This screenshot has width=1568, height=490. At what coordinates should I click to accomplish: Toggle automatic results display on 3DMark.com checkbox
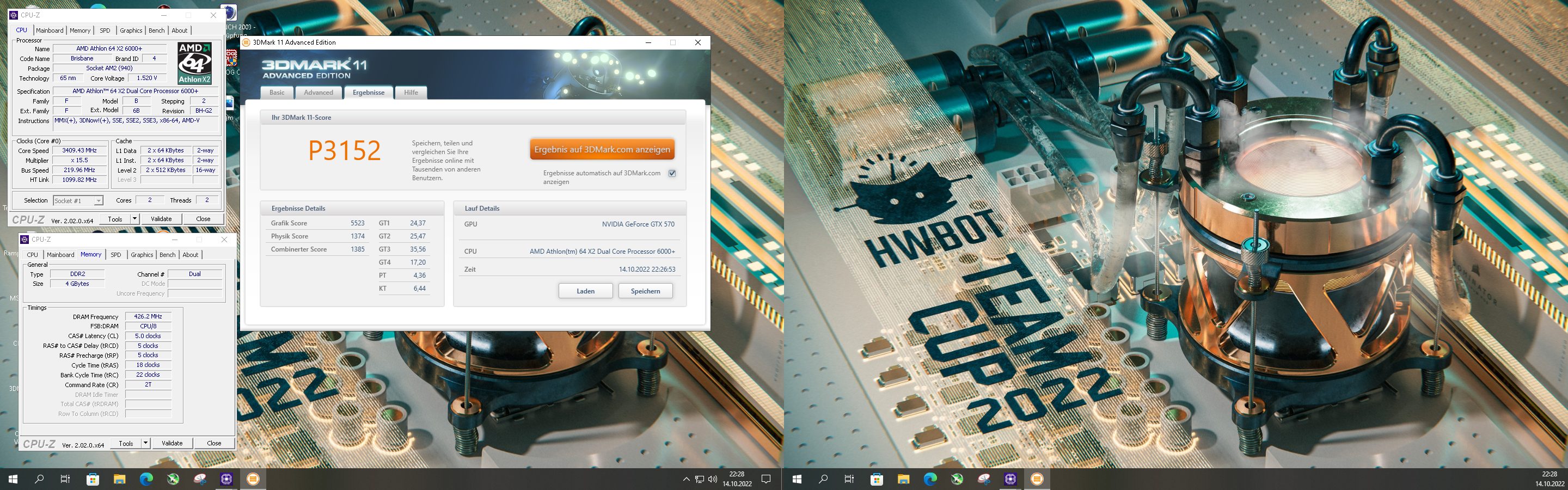(x=672, y=174)
